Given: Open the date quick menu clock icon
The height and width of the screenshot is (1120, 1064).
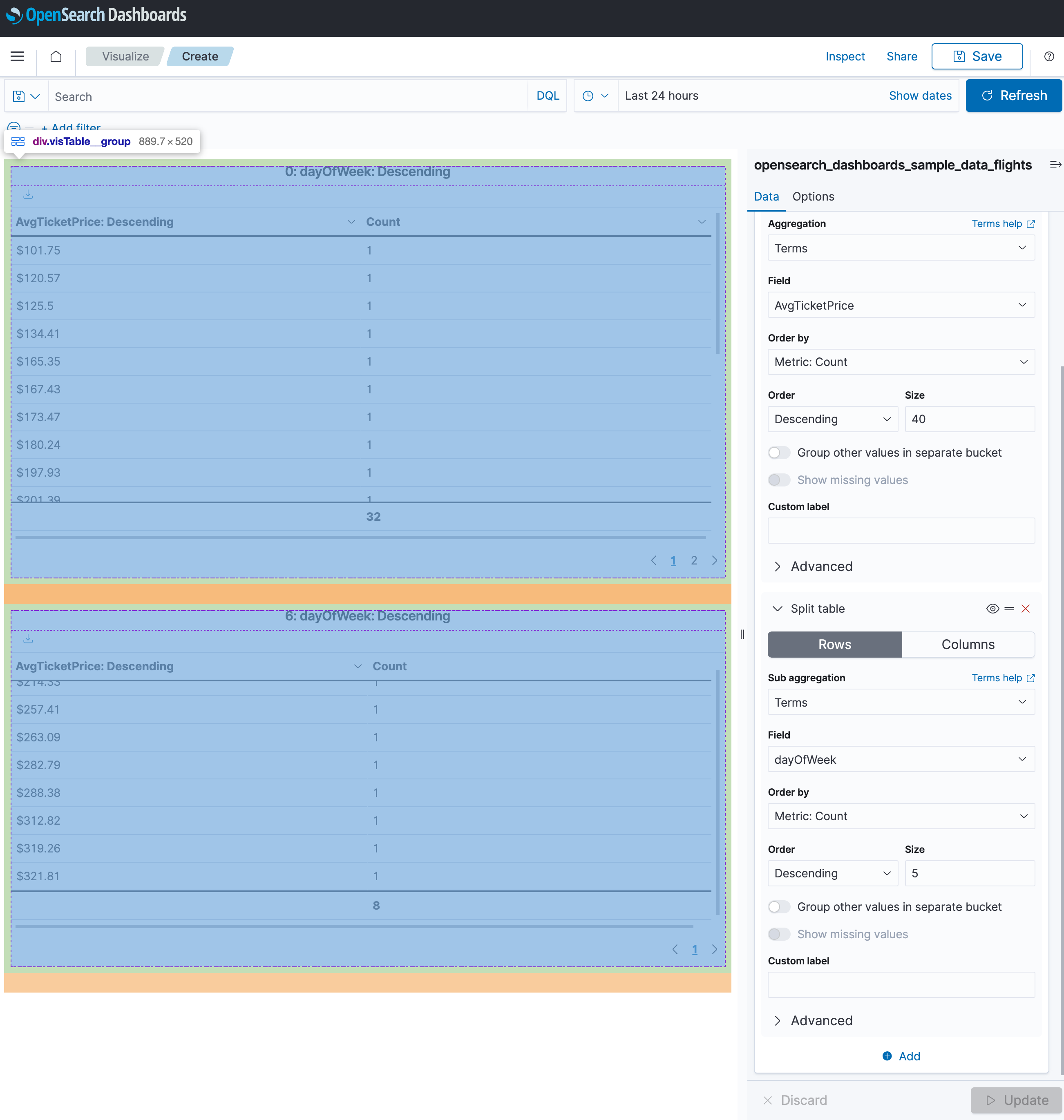Looking at the screenshot, I should click(595, 96).
